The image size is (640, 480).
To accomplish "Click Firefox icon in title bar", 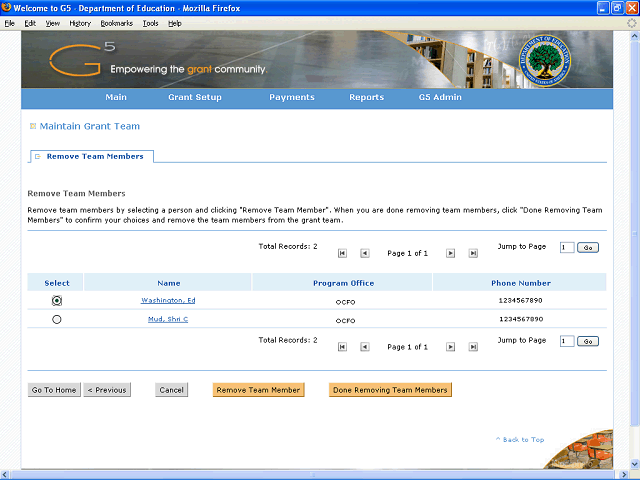I will (x=6, y=7).
